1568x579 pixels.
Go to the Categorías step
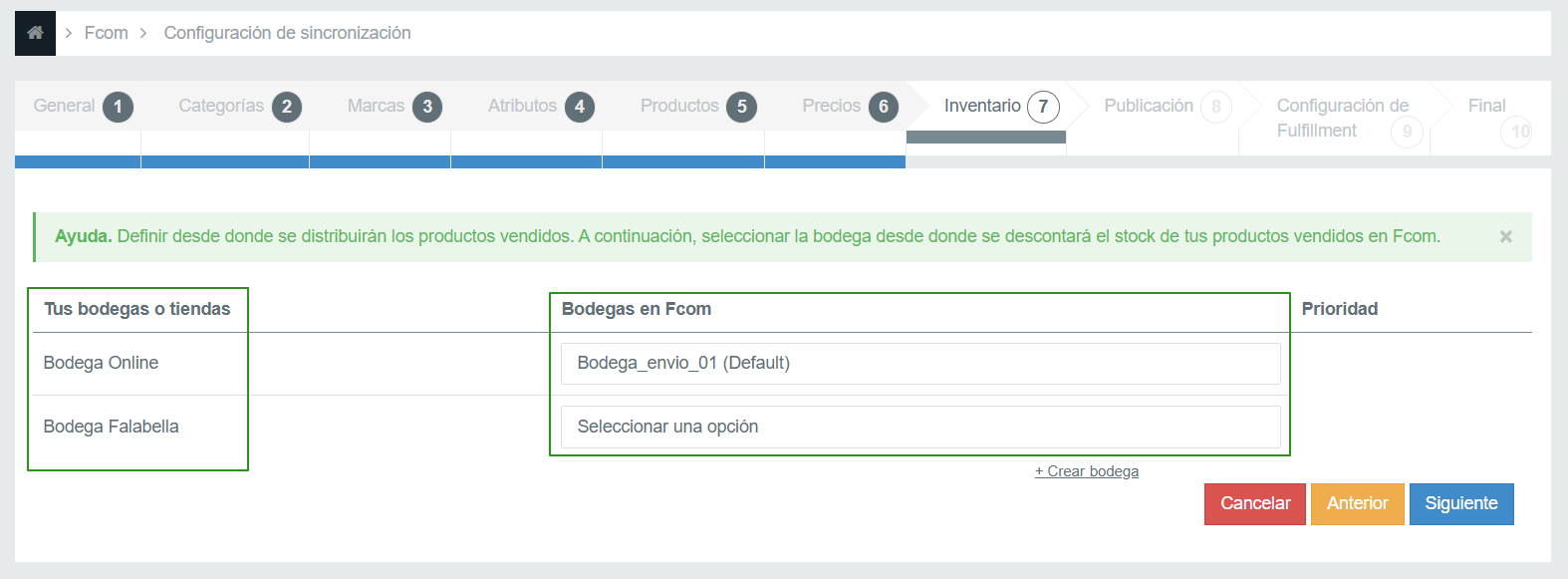pyautogui.click(x=238, y=107)
